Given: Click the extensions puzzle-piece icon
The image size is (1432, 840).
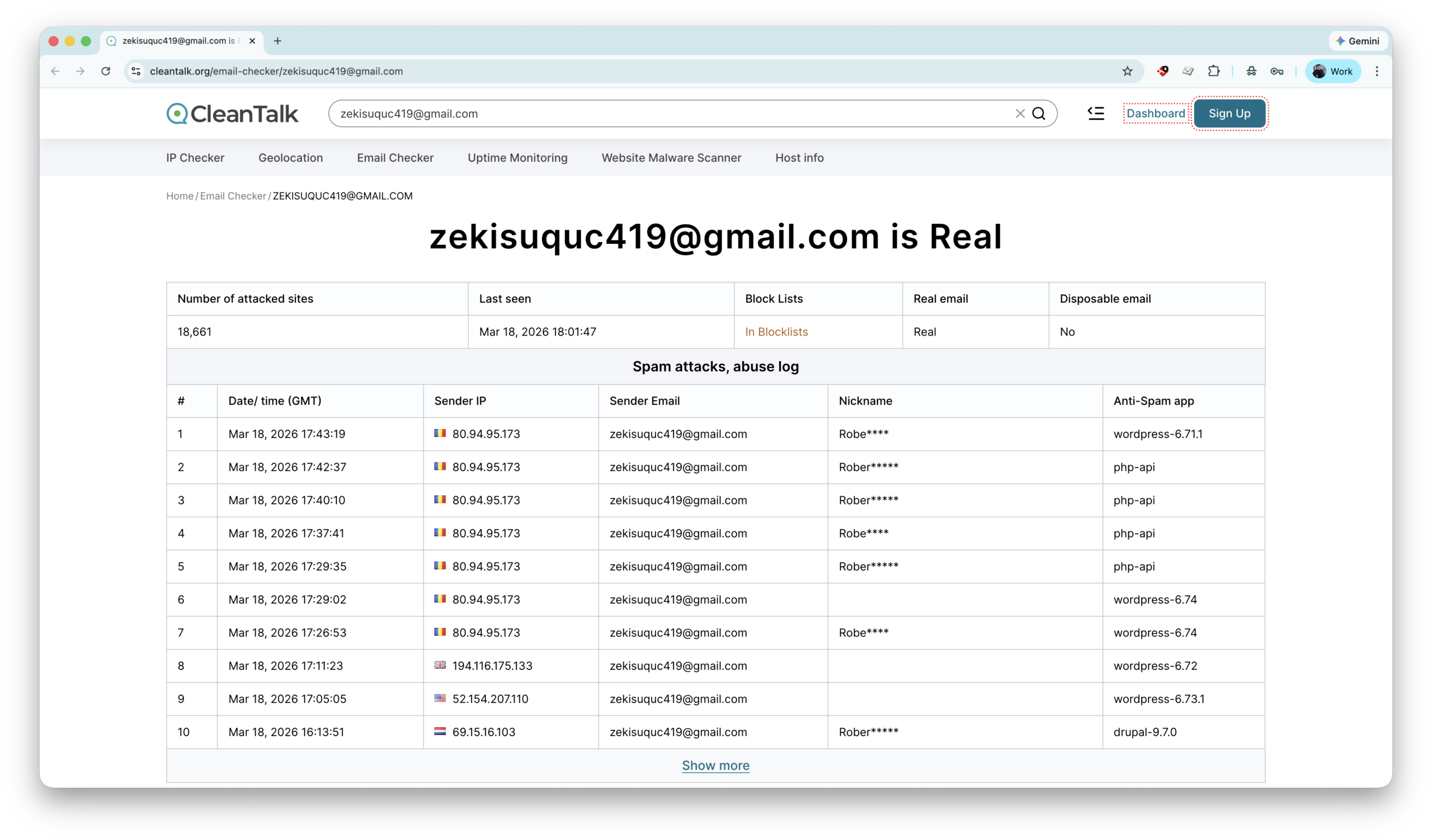Looking at the screenshot, I should tap(1213, 71).
